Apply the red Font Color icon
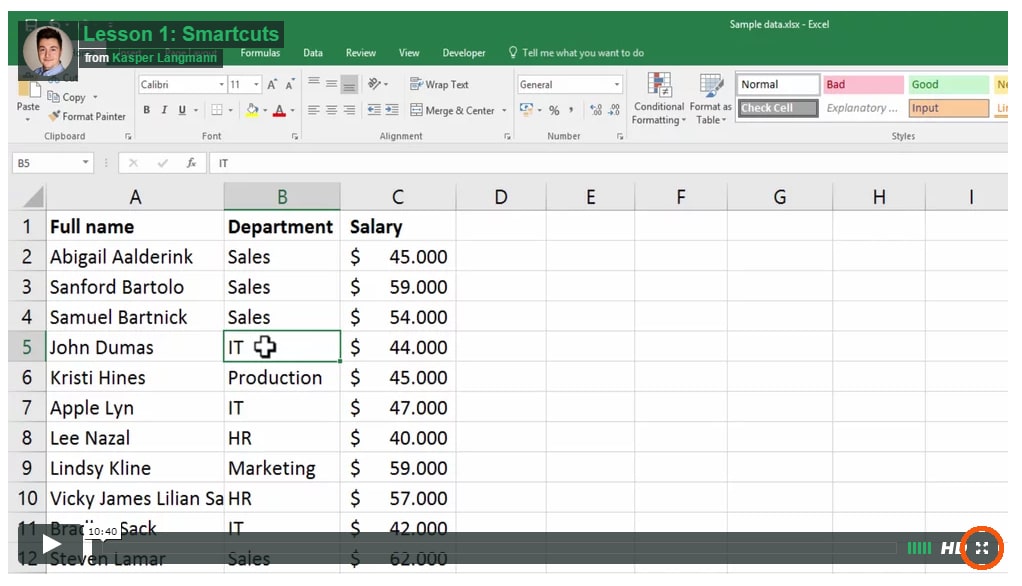The height and width of the screenshot is (586, 1022). 279,110
